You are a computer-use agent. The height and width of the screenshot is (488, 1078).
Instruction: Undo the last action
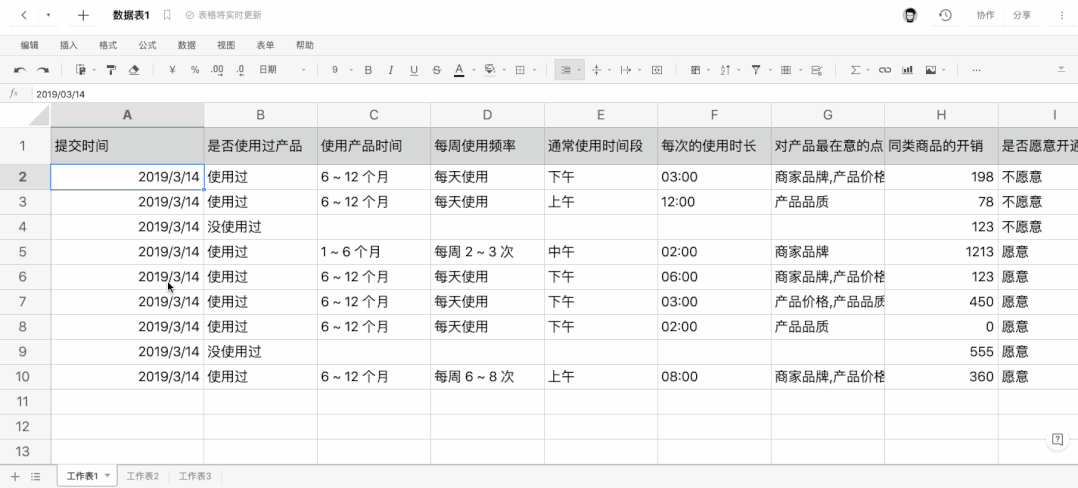click(x=20, y=69)
